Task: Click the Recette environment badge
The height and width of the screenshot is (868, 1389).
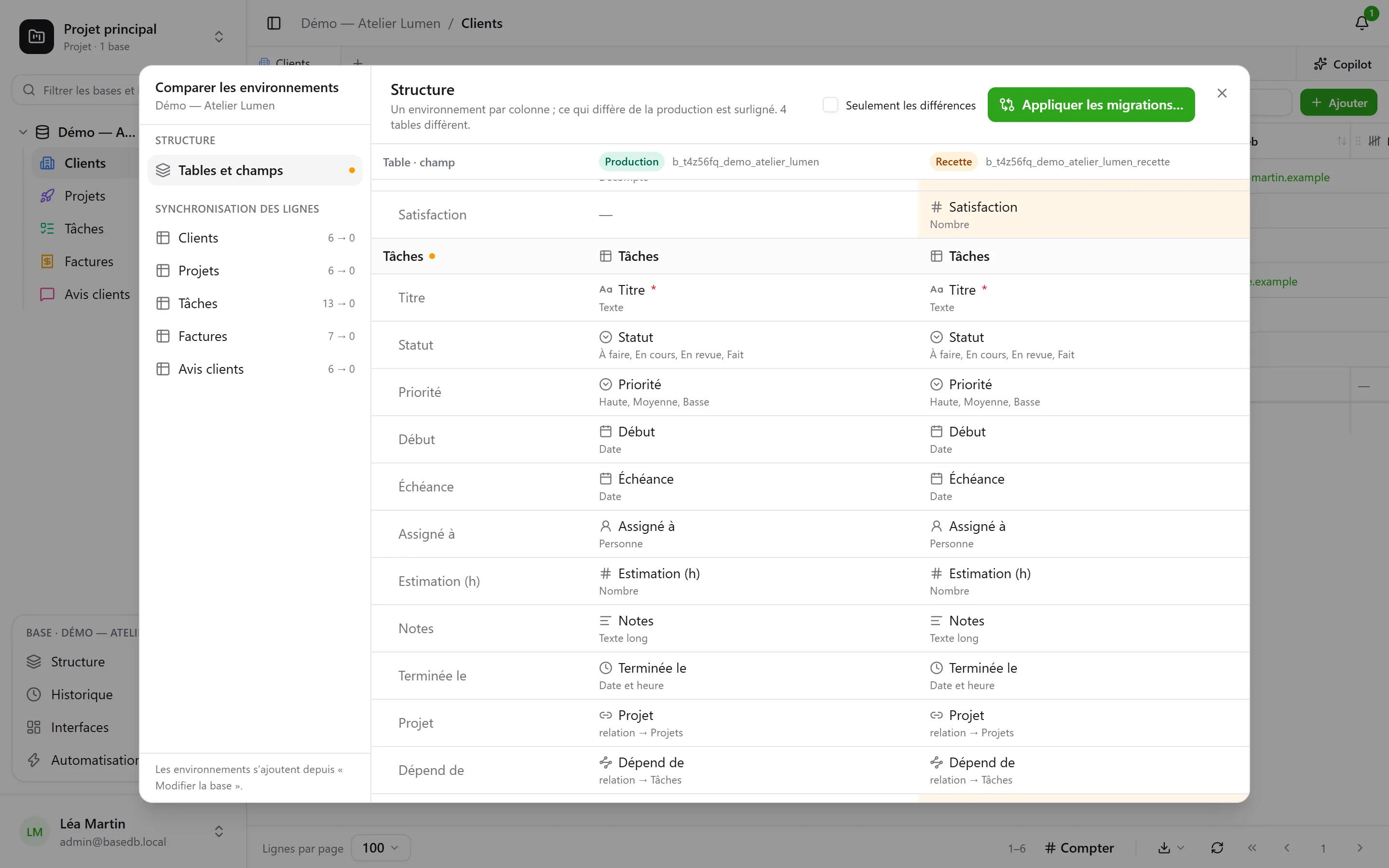Action: [x=953, y=162]
